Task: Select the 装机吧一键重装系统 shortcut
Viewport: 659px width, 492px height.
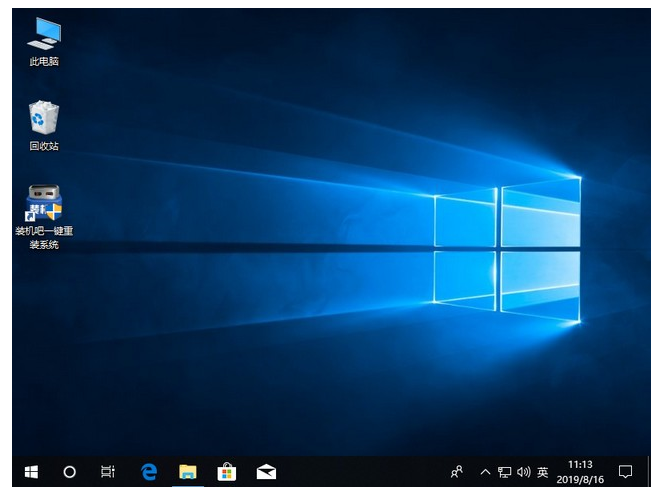Action: tap(44, 215)
